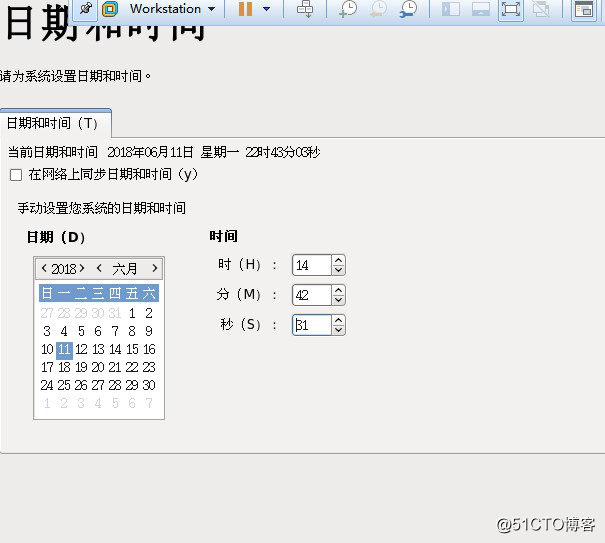This screenshot has height=543, width=605.
Task: Click the hour input field showing 14
Action: click(312, 265)
